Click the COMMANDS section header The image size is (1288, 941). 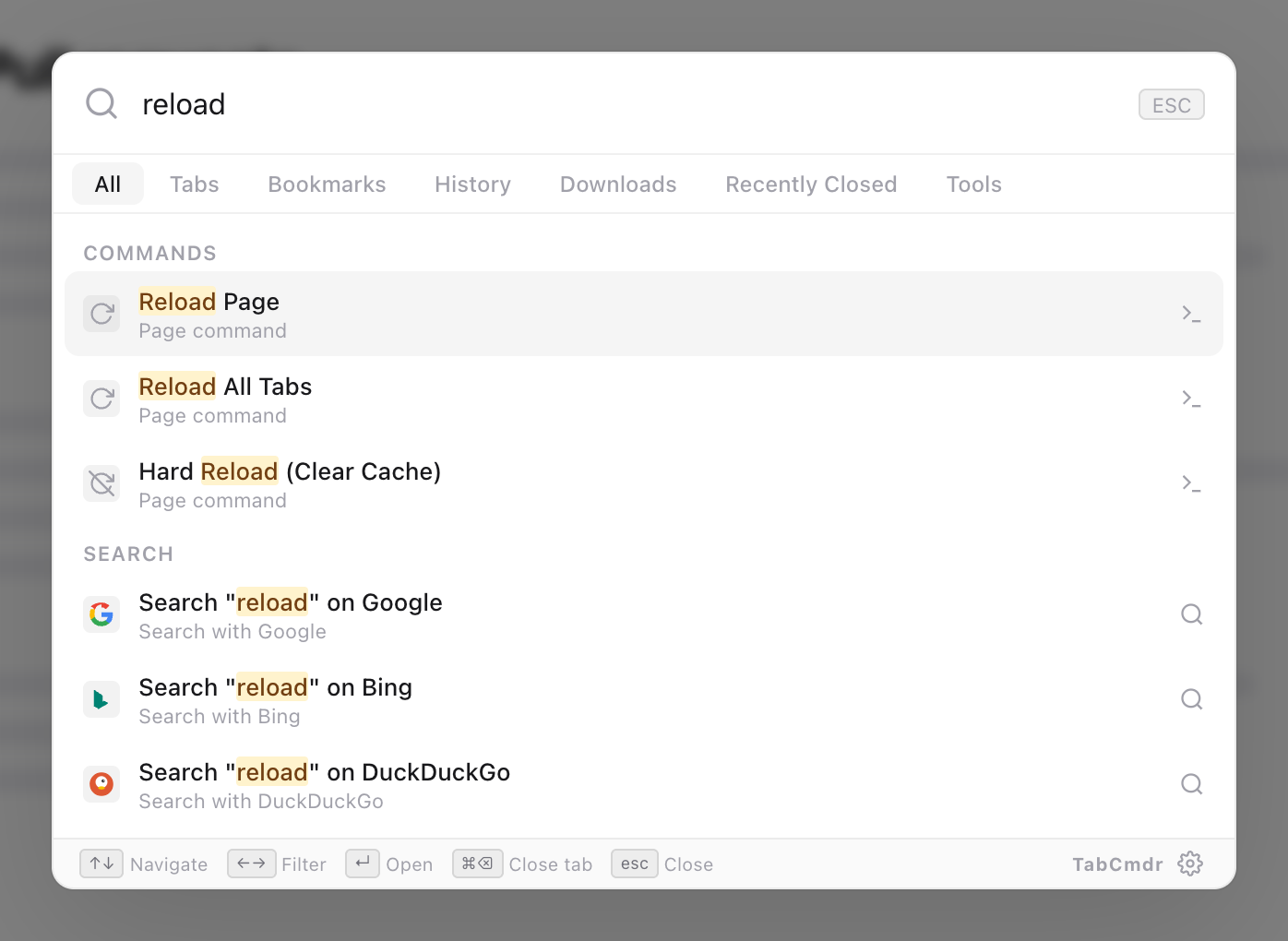pos(150,254)
